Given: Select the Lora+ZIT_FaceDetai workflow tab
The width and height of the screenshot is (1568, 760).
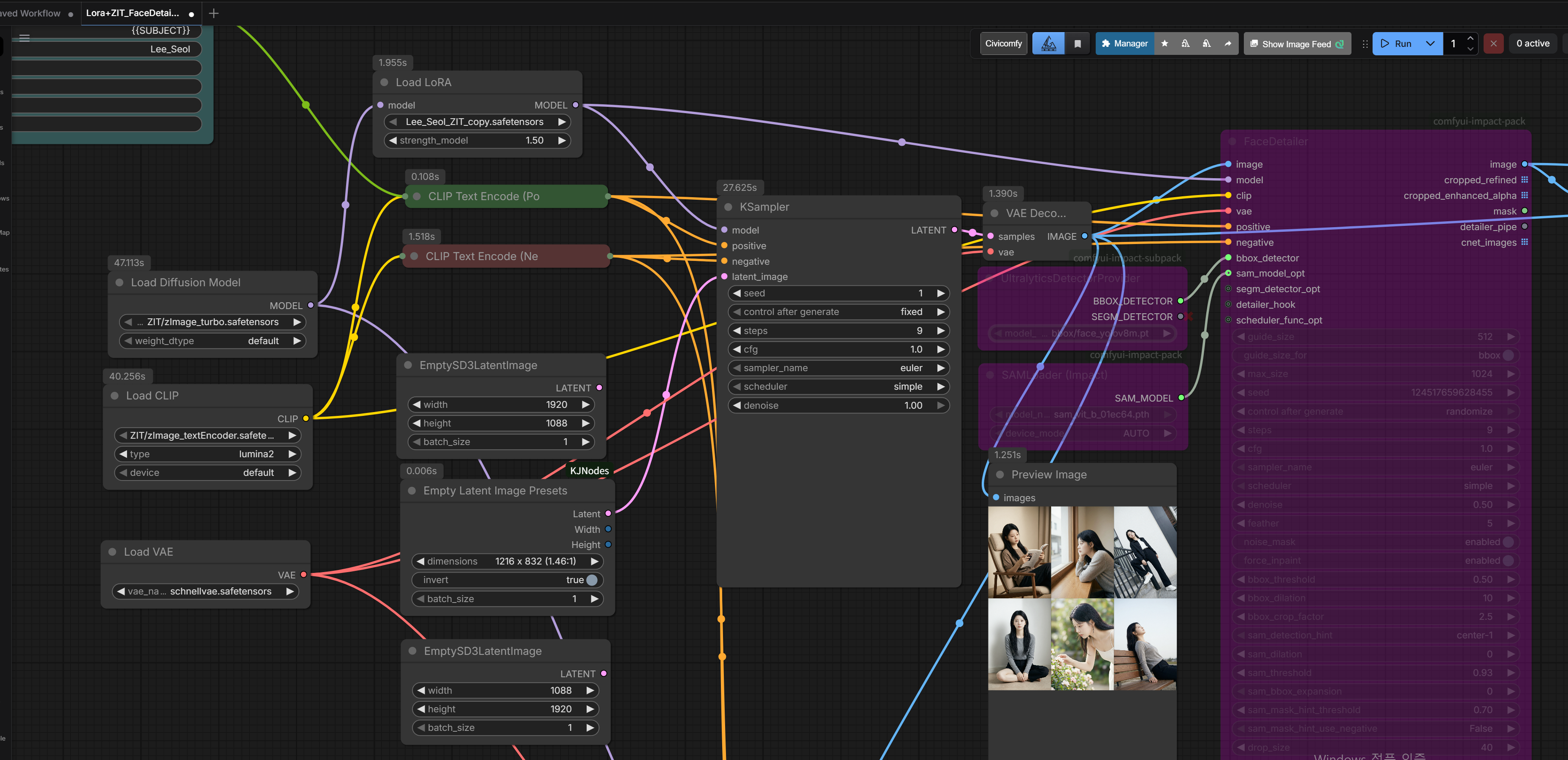Looking at the screenshot, I should [132, 13].
